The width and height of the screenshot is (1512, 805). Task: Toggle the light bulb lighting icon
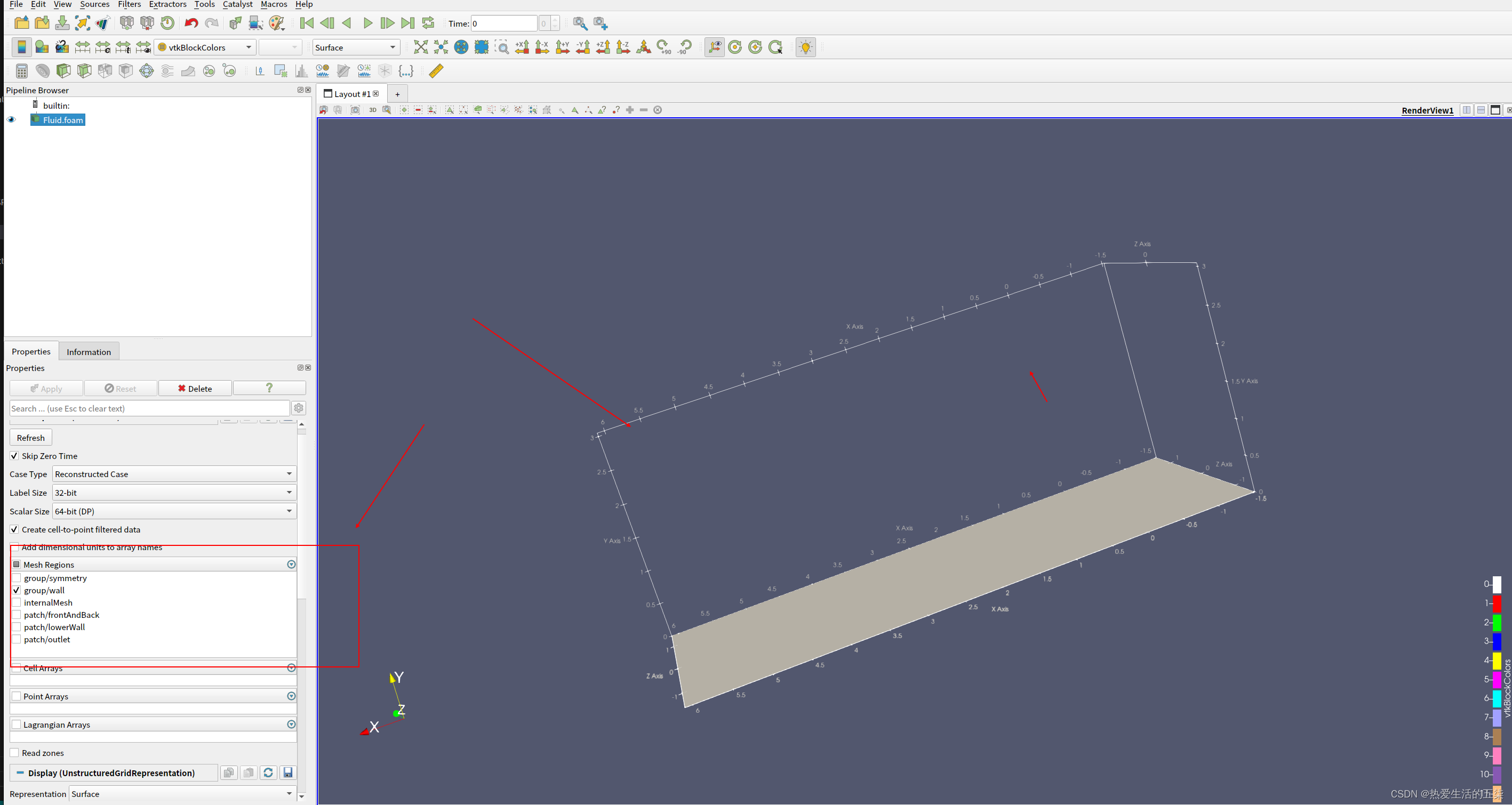pyautogui.click(x=805, y=47)
